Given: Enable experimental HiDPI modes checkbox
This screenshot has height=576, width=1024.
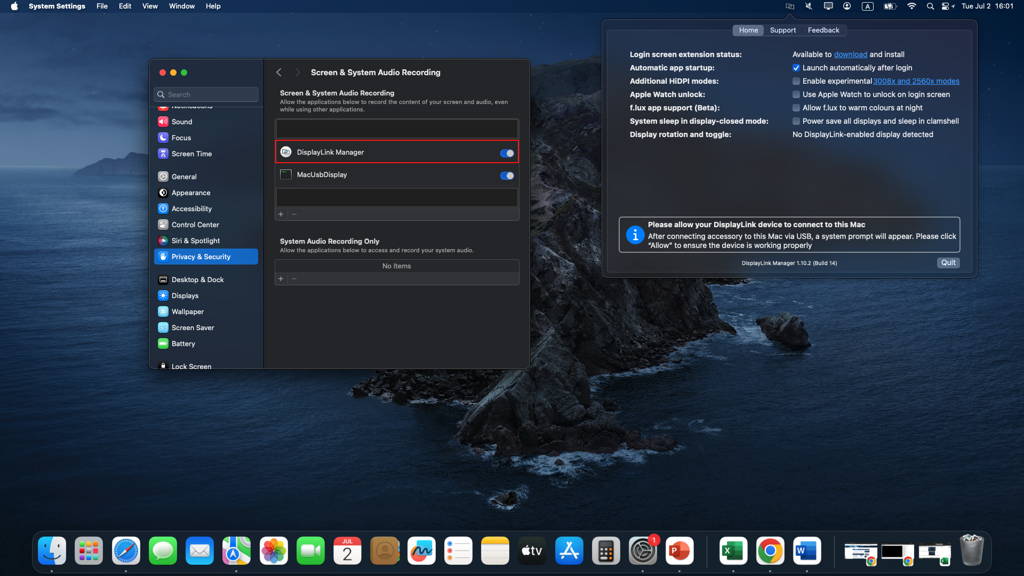Looking at the screenshot, I should (796, 81).
